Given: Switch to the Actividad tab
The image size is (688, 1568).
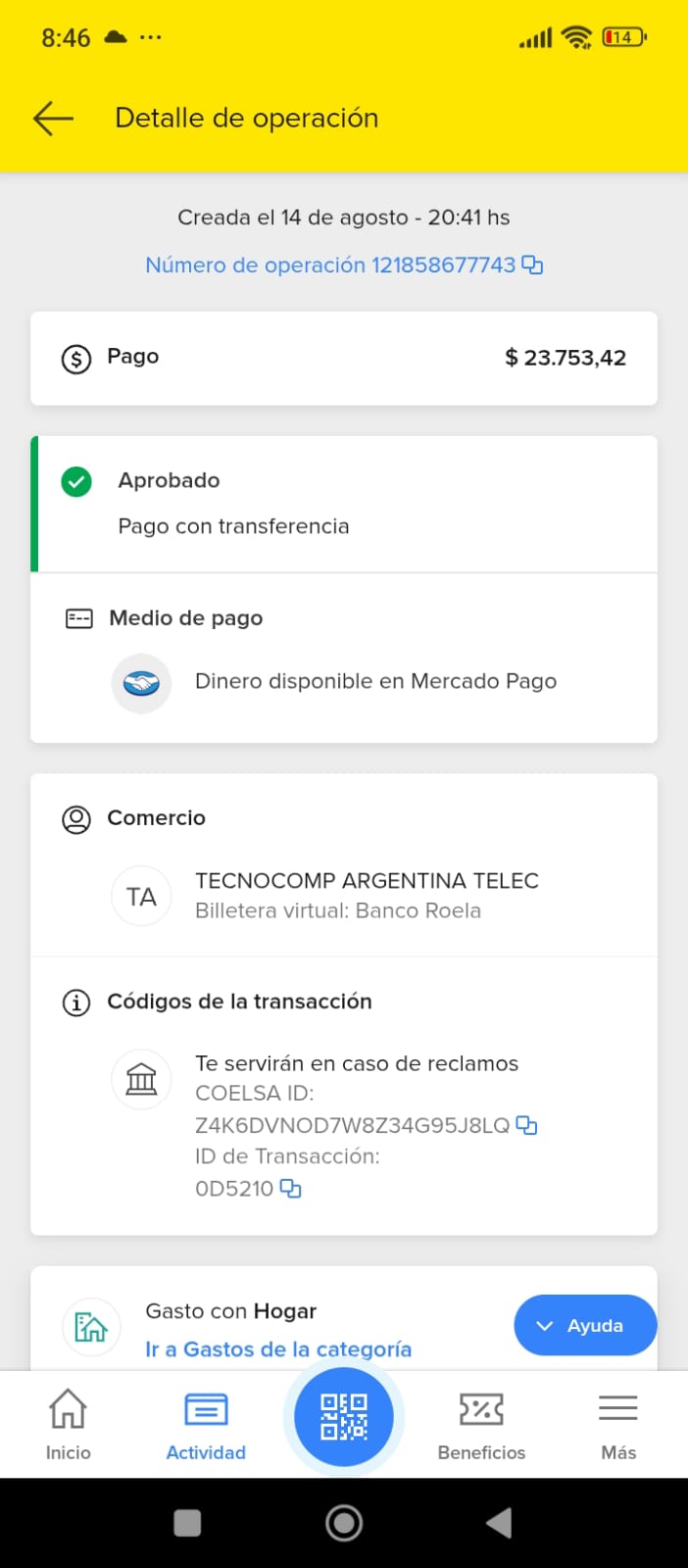Looking at the screenshot, I should click(206, 1424).
